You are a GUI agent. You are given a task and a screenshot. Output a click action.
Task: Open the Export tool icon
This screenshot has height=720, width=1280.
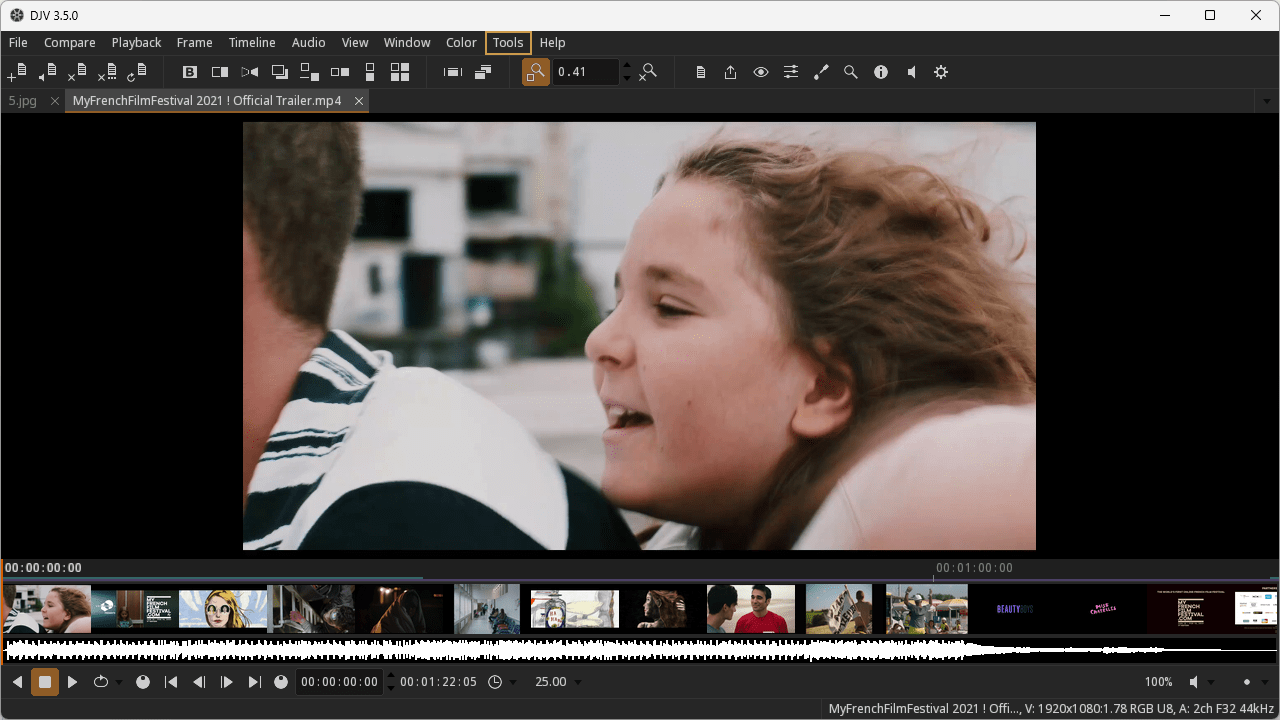731,72
